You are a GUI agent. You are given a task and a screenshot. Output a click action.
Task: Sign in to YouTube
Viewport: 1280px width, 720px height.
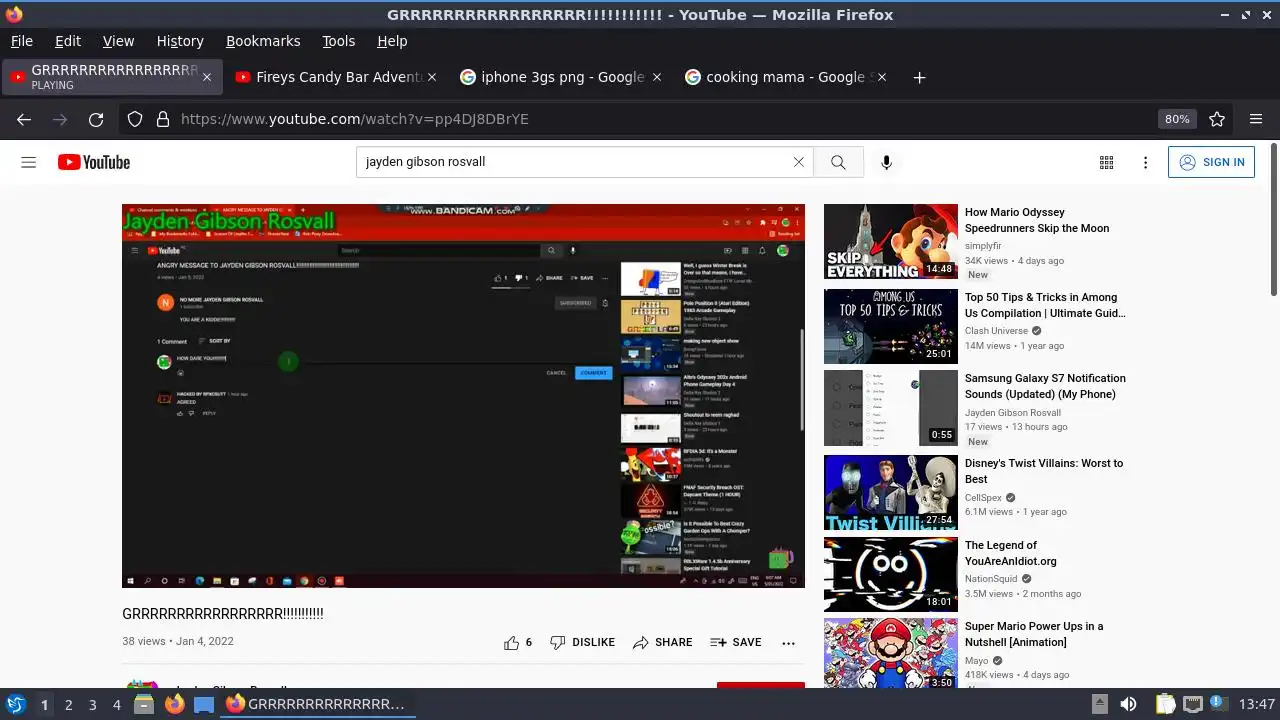(x=1211, y=162)
